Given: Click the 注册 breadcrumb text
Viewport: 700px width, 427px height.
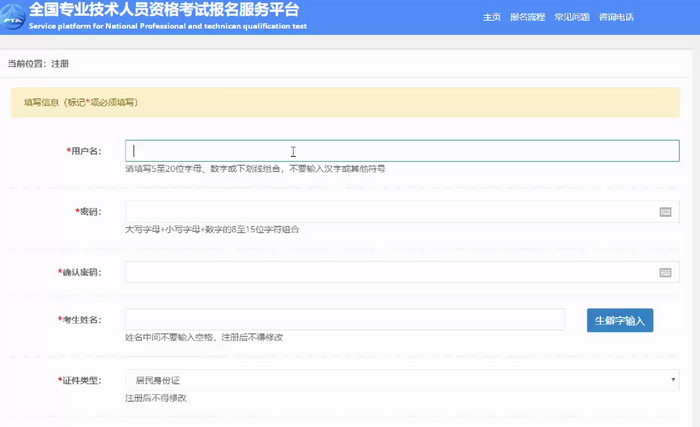Looking at the screenshot, I should click(x=60, y=64).
